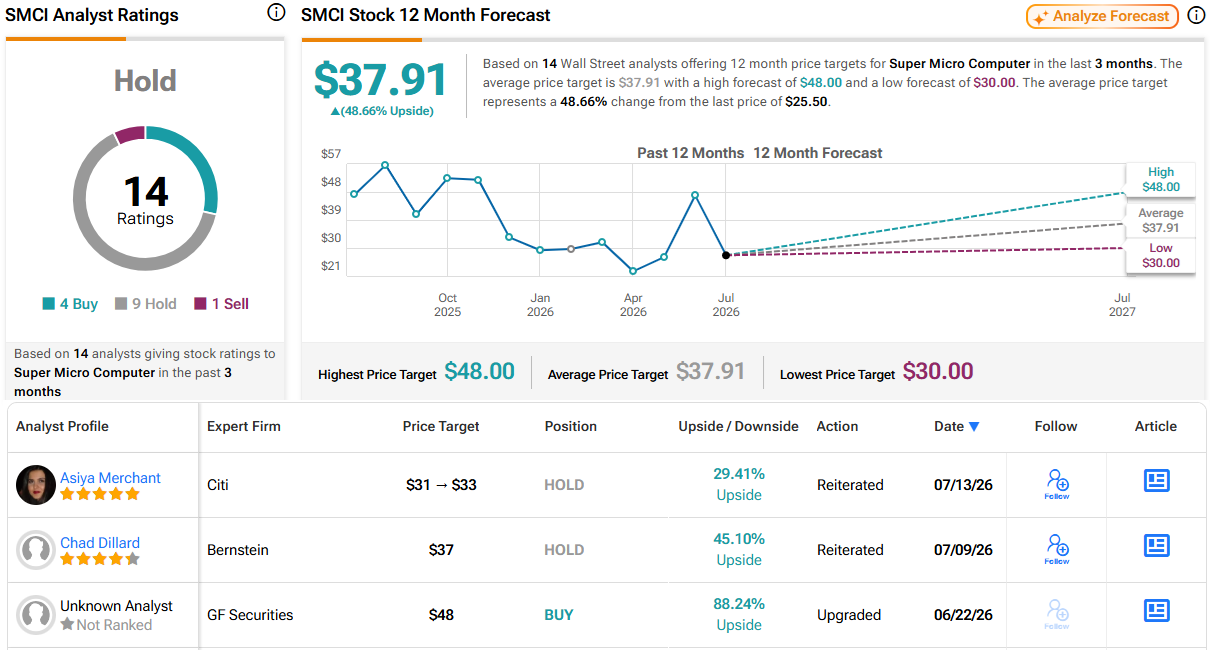Image resolution: width=1210 pixels, height=650 pixels.
Task: Open article for Citi rating
Action: point(1156,481)
